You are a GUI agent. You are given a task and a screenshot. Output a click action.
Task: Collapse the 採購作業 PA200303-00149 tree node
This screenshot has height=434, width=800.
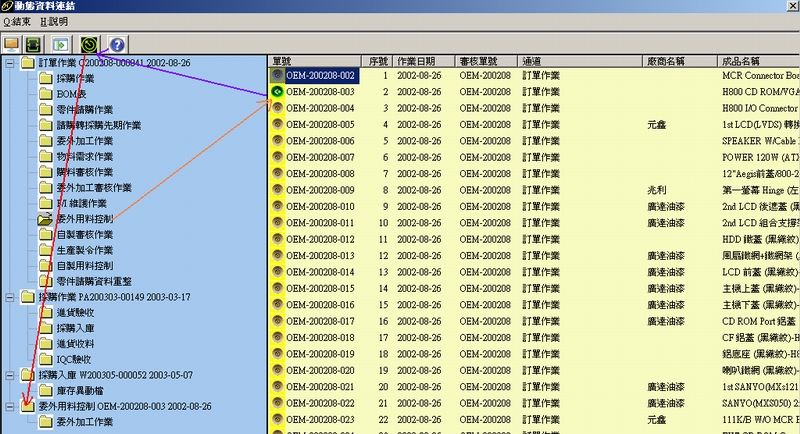click(10, 297)
